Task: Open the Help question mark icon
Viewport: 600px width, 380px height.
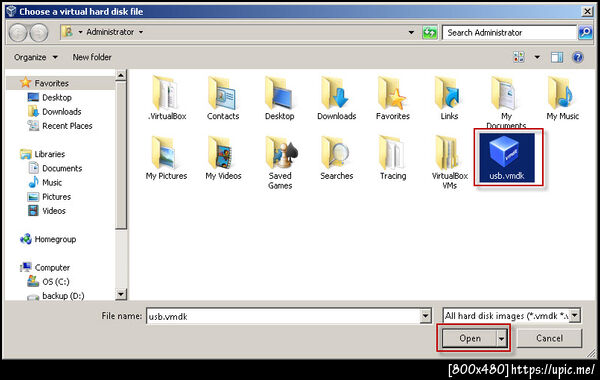Action: coord(578,57)
